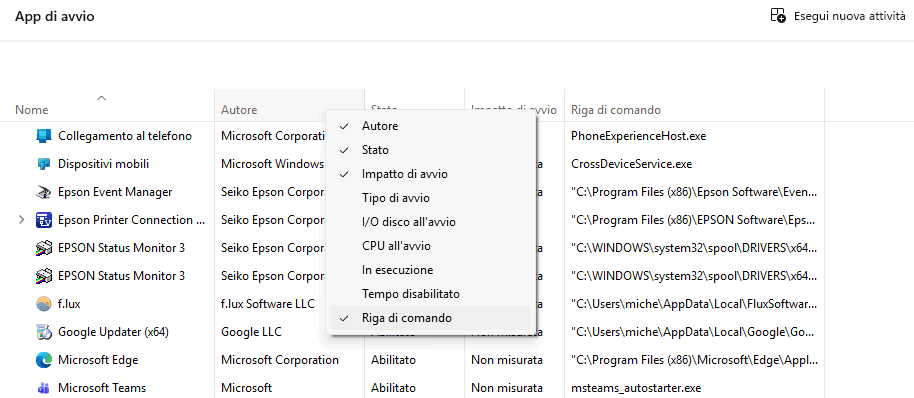Uncheck Impatto di avvio column option
This screenshot has height=398, width=914.
click(x=430, y=174)
